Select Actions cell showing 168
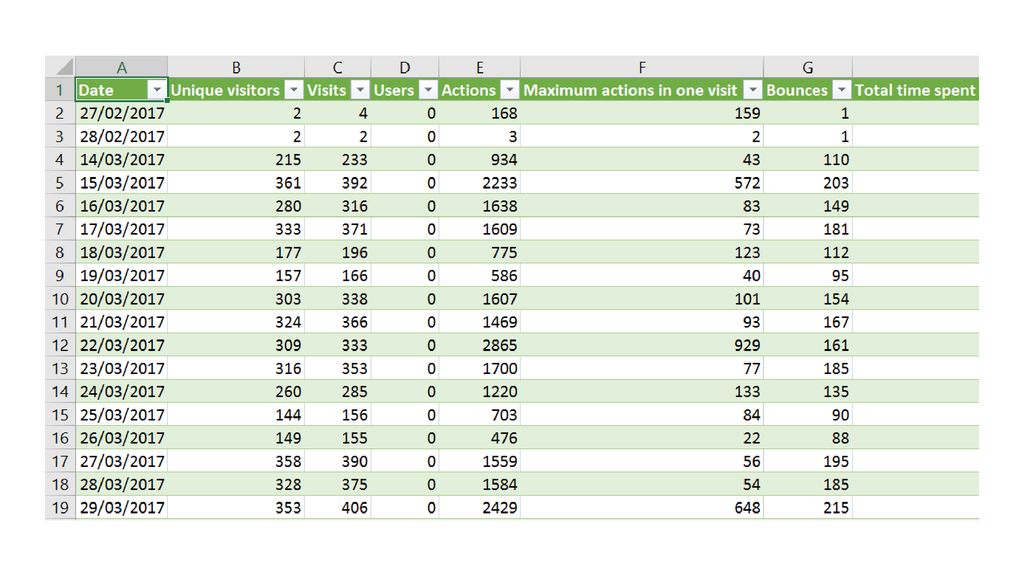The width and height of the screenshot is (1024, 576). (479, 113)
